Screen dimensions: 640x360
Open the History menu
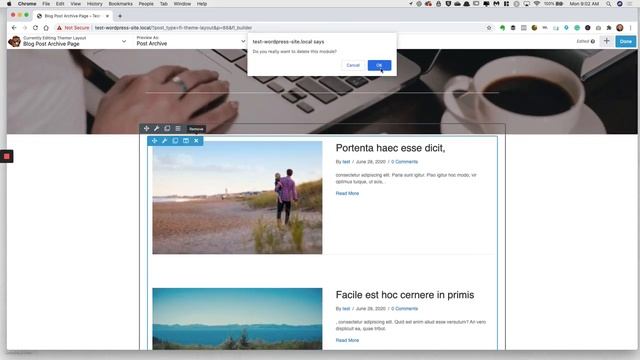95,4
